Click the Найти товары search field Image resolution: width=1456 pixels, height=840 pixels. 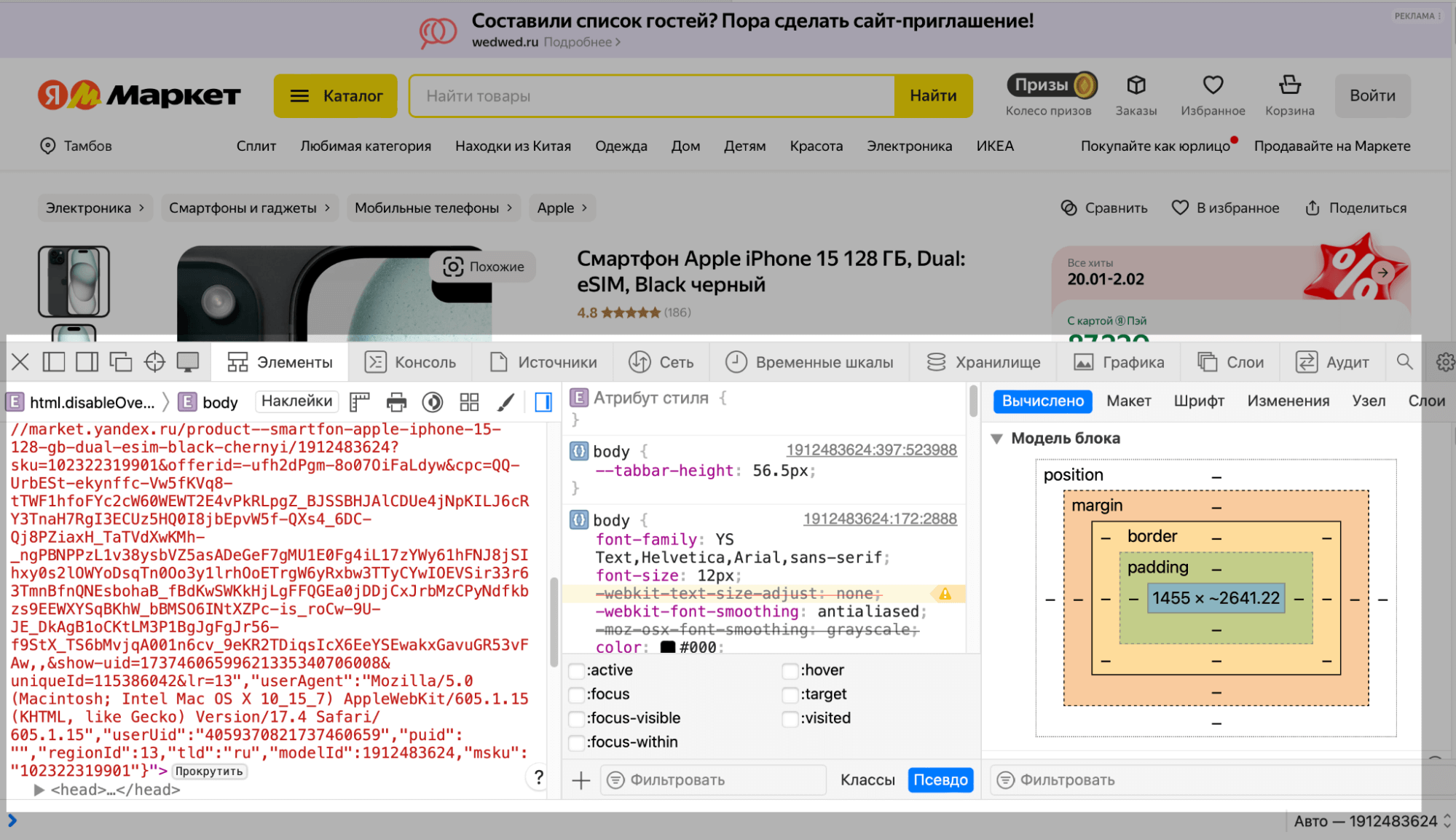pos(652,95)
